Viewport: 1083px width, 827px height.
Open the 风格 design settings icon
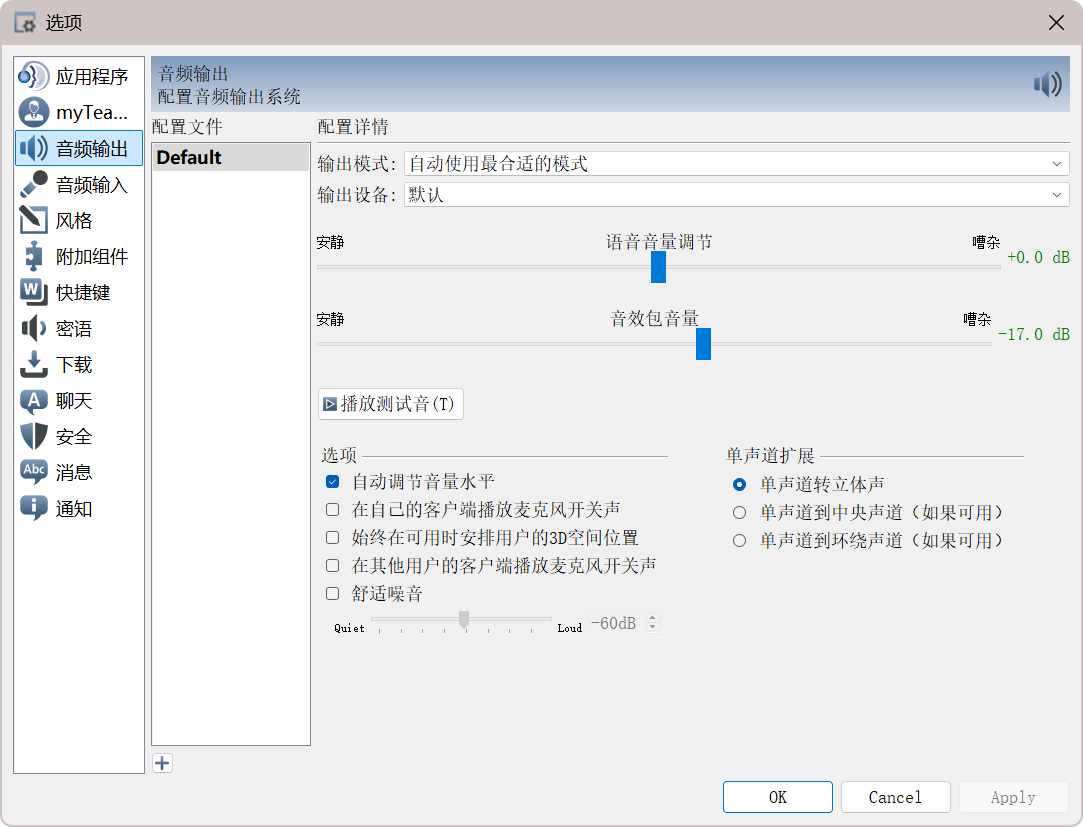(x=34, y=221)
